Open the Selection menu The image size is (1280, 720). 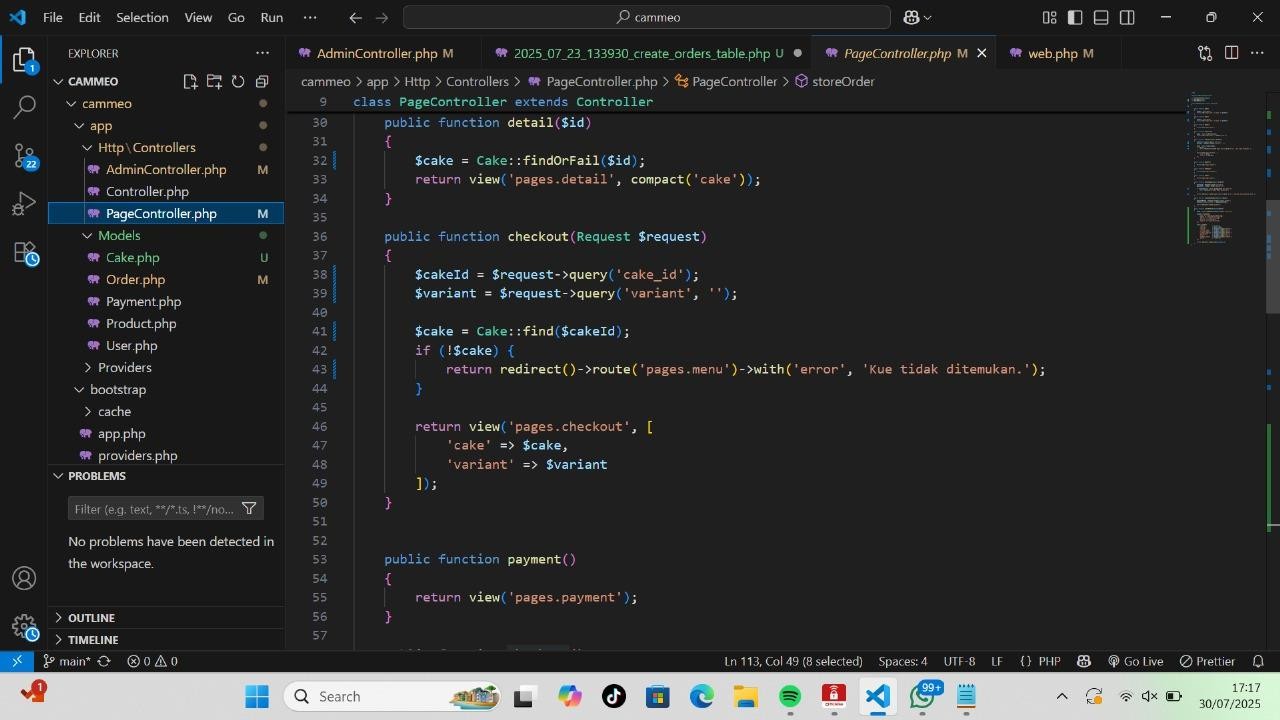click(x=142, y=17)
